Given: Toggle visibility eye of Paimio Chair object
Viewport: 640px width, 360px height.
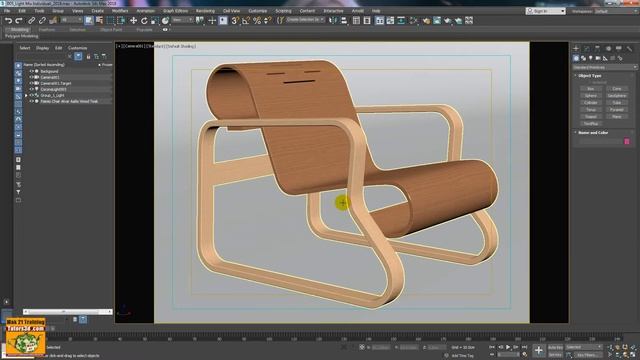Looking at the screenshot, I should point(31,101).
